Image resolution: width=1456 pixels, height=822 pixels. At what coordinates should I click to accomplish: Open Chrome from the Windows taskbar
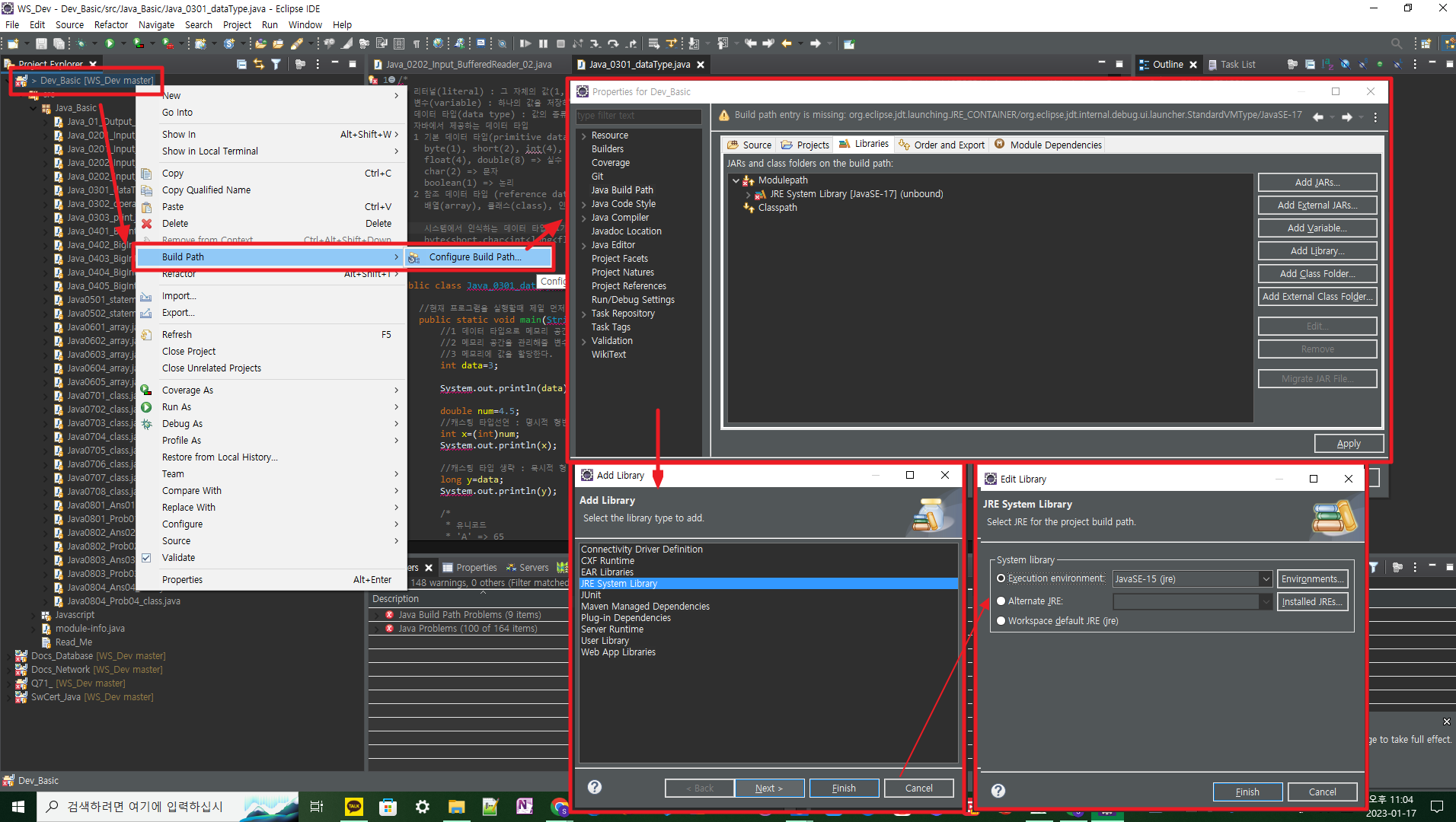tap(560, 807)
